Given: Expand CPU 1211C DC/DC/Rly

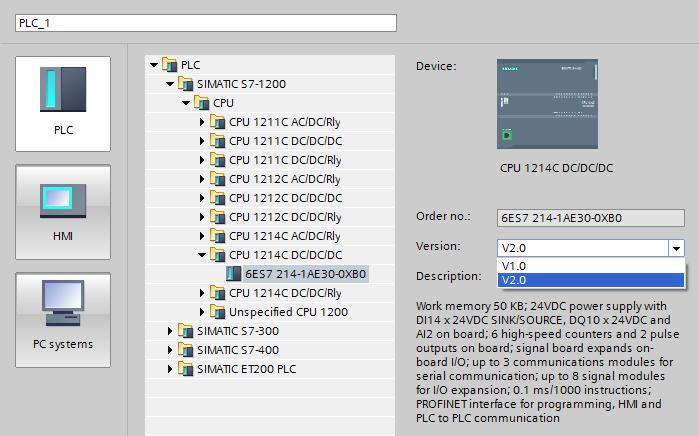Looking at the screenshot, I should 202,160.
